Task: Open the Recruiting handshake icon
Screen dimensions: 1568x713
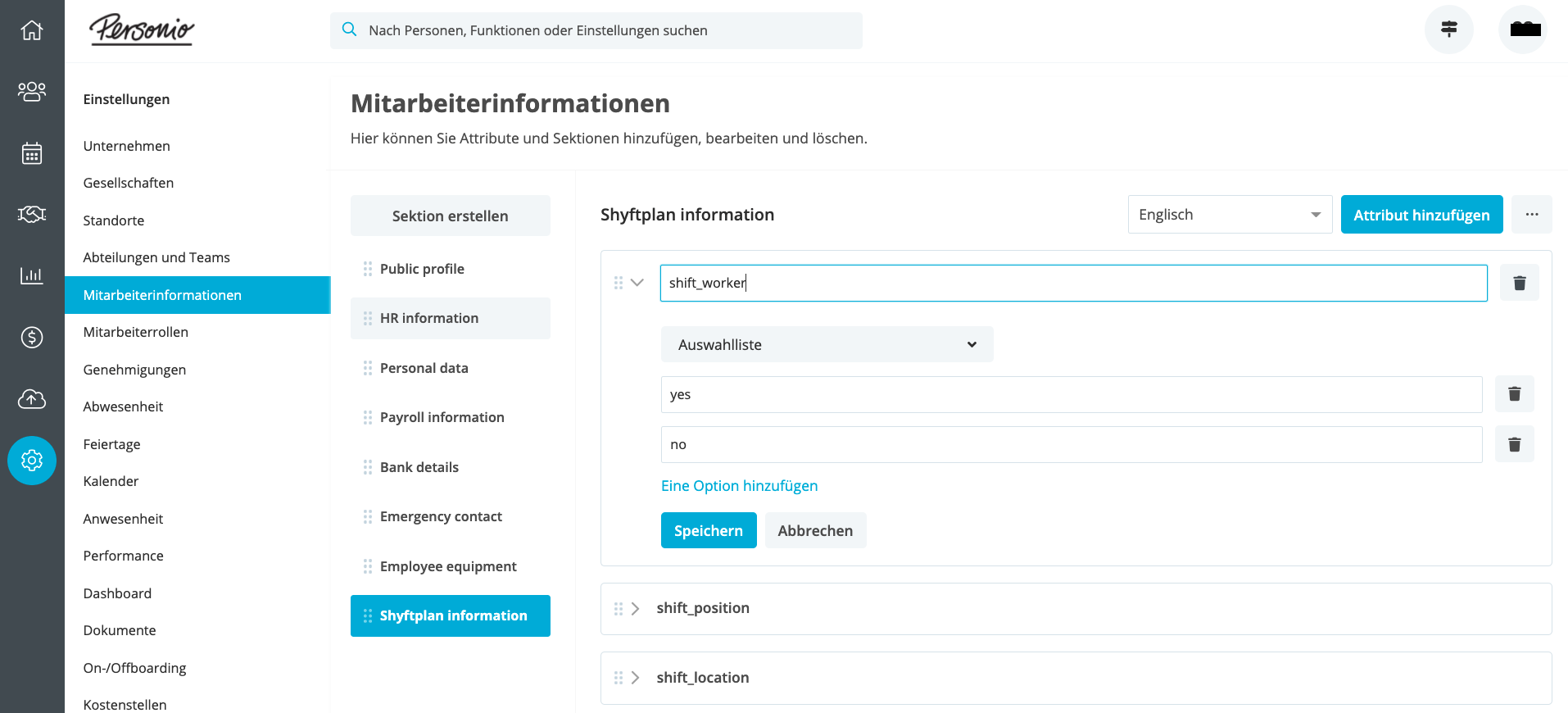Action: point(32,215)
